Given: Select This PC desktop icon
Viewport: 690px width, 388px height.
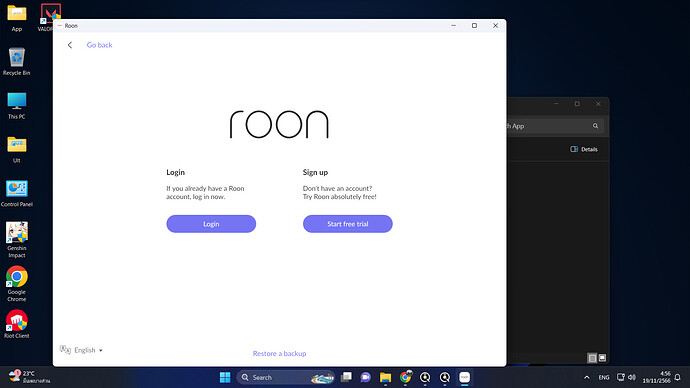Looking at the screenshot, I should [17, 106].
